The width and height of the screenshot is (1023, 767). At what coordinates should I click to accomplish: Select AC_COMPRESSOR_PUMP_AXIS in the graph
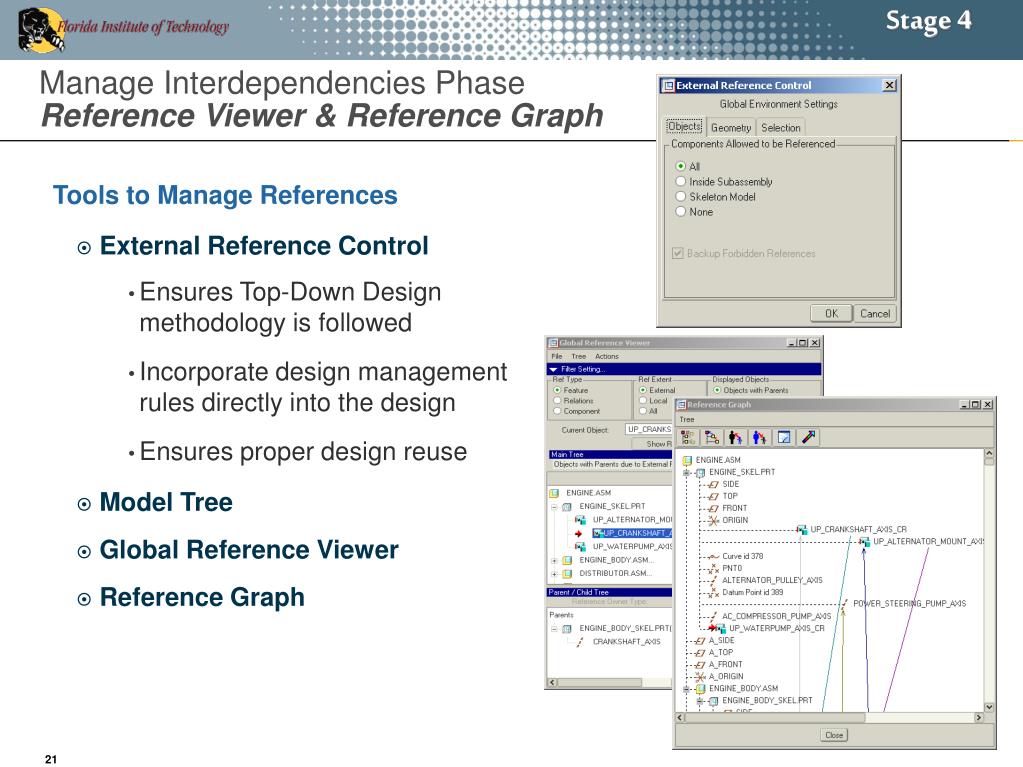point(776,616)
